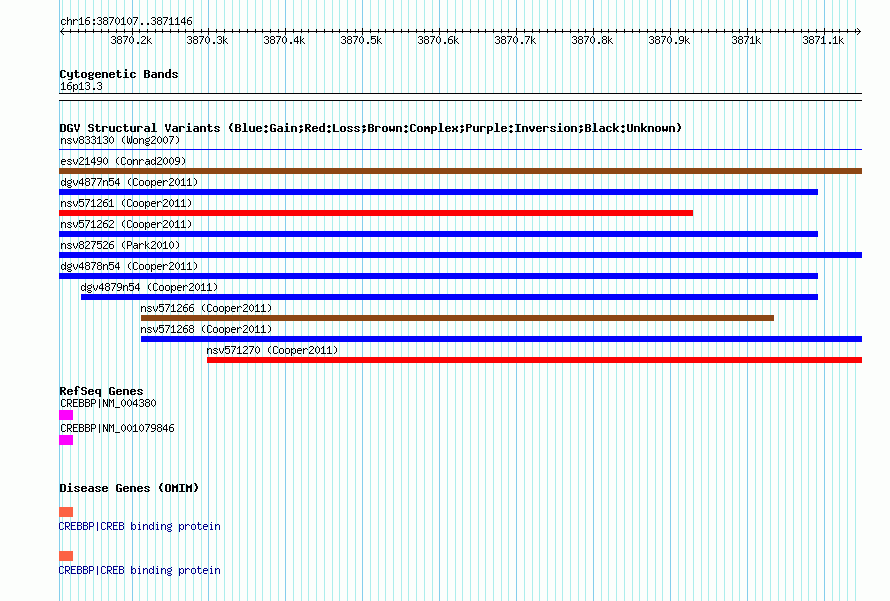Click the nsv571270 (Cooper2011) label
Viewport: 890px width, 601px height.
[x=272, y=350]
